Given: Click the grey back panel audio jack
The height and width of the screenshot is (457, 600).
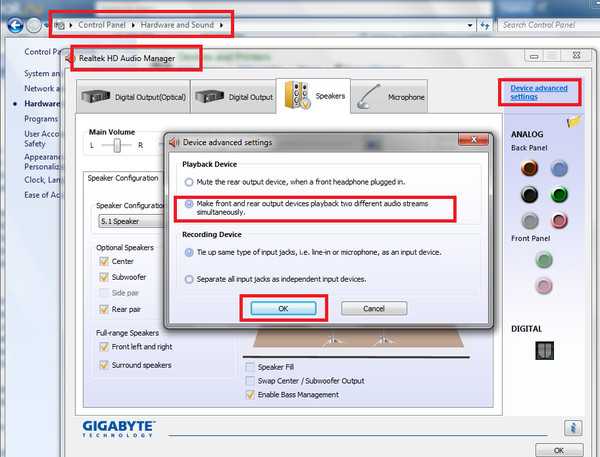Looking at the screenshot, I should point(530,220).
